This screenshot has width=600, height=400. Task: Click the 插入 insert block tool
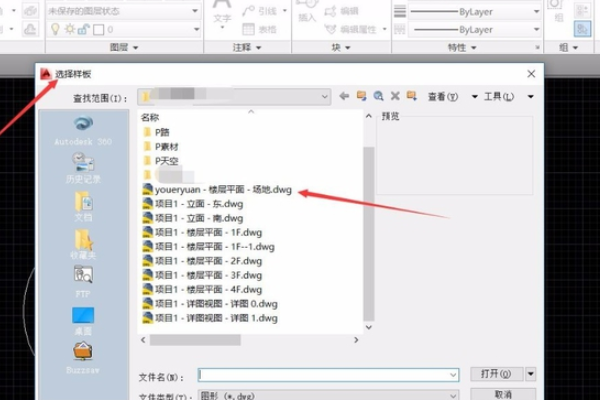(307, 11)
